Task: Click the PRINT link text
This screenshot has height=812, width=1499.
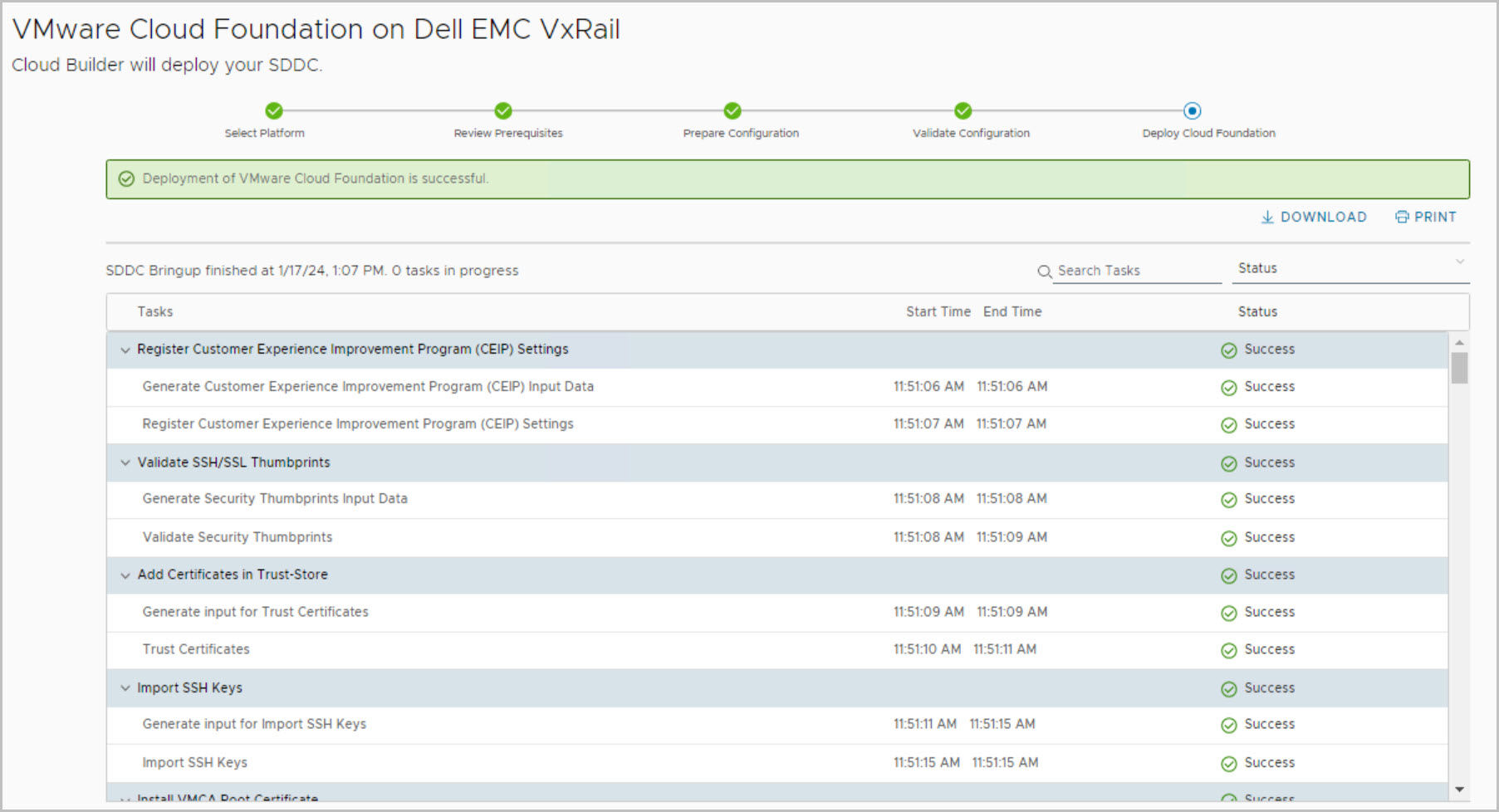Action: [1435, 218]
